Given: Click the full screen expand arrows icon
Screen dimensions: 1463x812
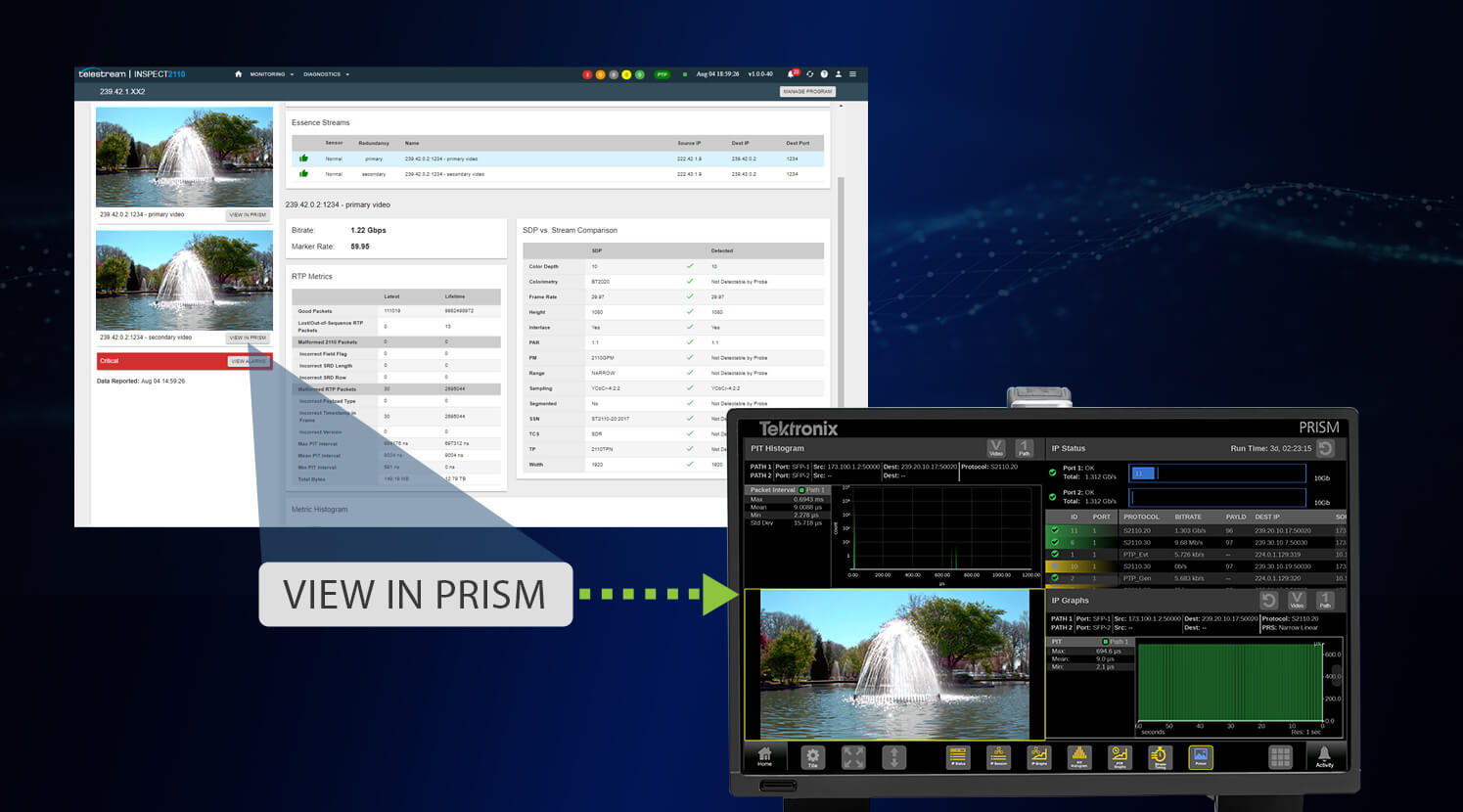Looking at the screenshot, I should [x=853, y=756].
